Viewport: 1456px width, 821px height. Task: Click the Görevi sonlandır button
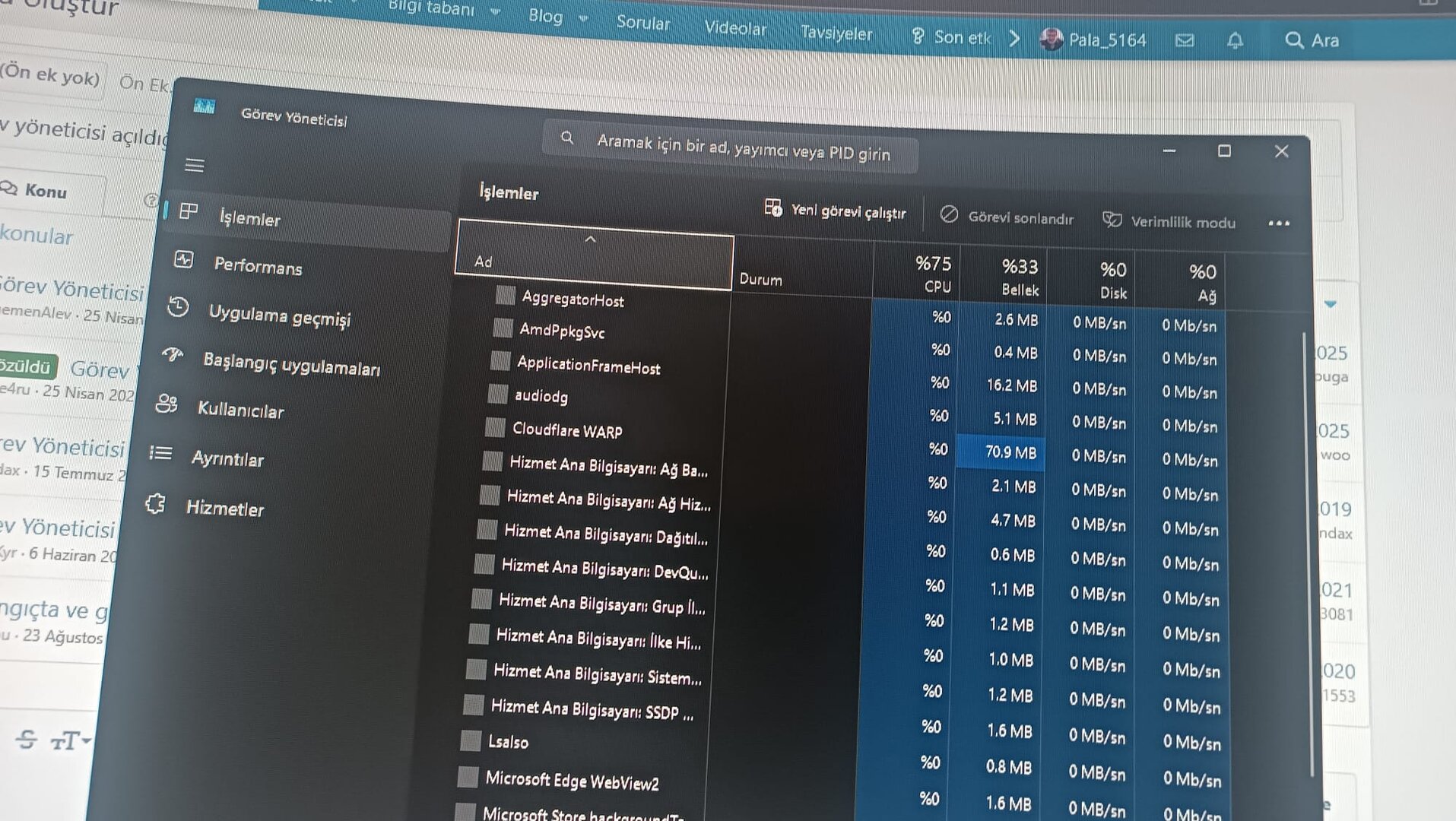click(1007, 217)
